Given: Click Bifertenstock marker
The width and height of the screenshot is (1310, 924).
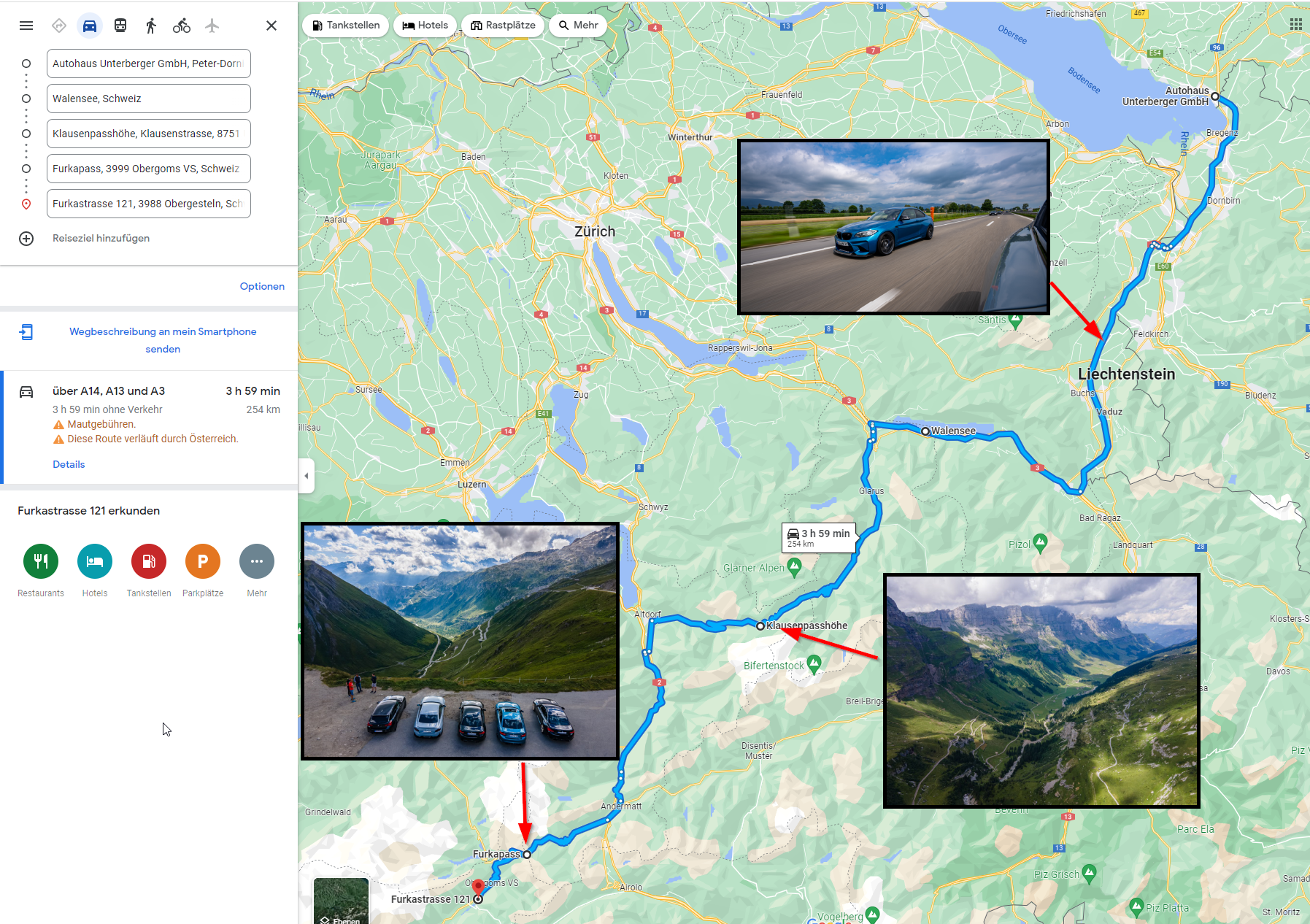Looking at the screenshot, I should [x=814, y=663].
